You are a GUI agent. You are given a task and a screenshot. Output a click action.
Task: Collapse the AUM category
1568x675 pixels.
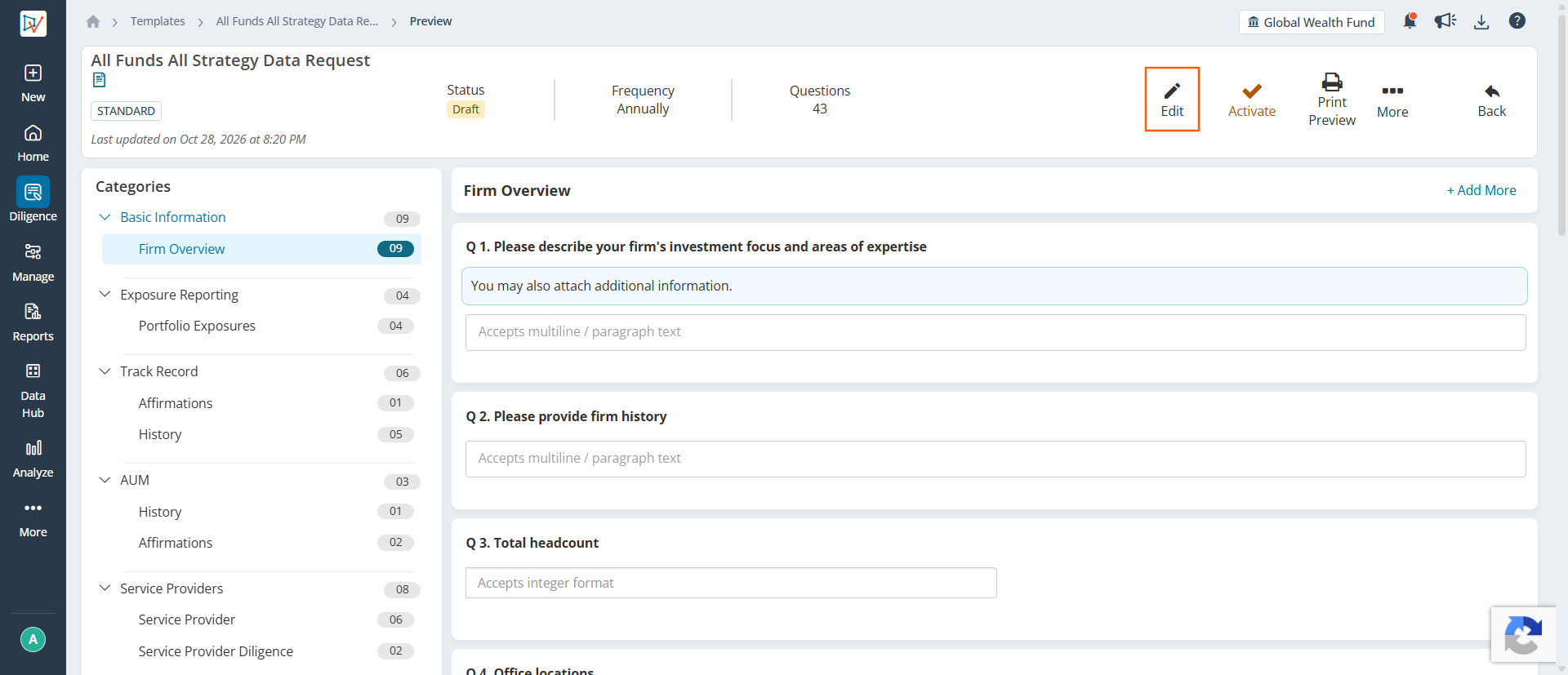(105, 480)
